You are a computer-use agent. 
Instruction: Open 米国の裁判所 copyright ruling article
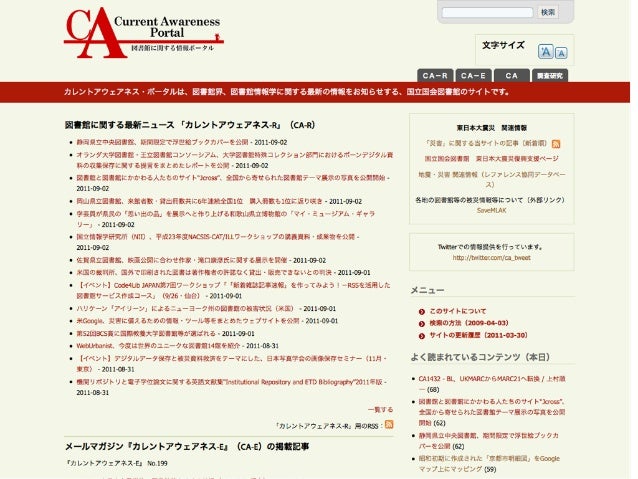[204, 272]
